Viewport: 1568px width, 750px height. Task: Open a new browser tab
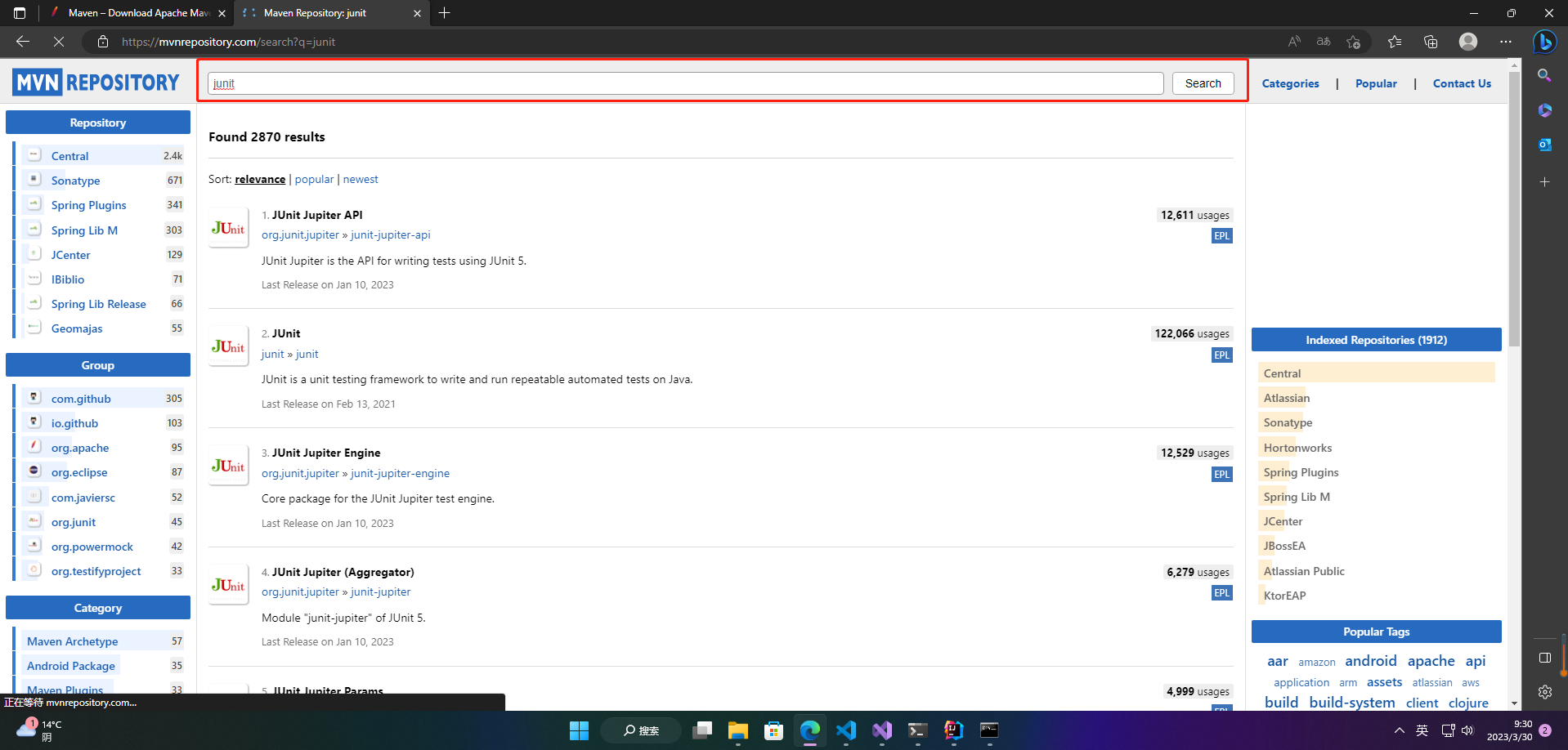click(445, 13)
